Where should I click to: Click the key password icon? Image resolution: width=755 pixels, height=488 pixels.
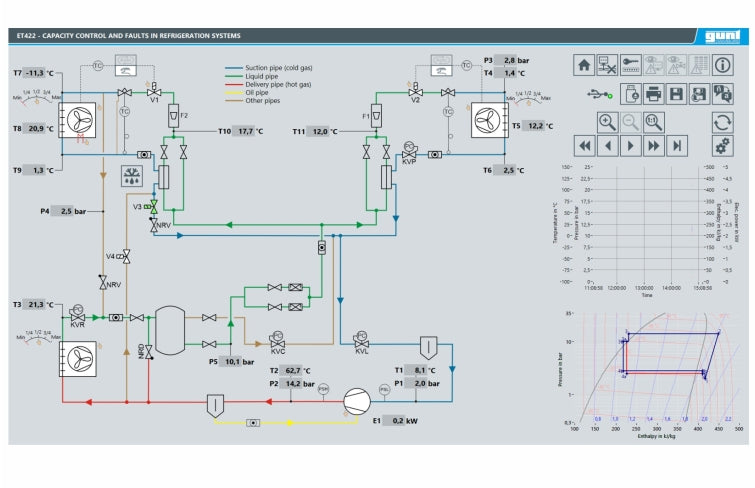click(x=630, y=65)
